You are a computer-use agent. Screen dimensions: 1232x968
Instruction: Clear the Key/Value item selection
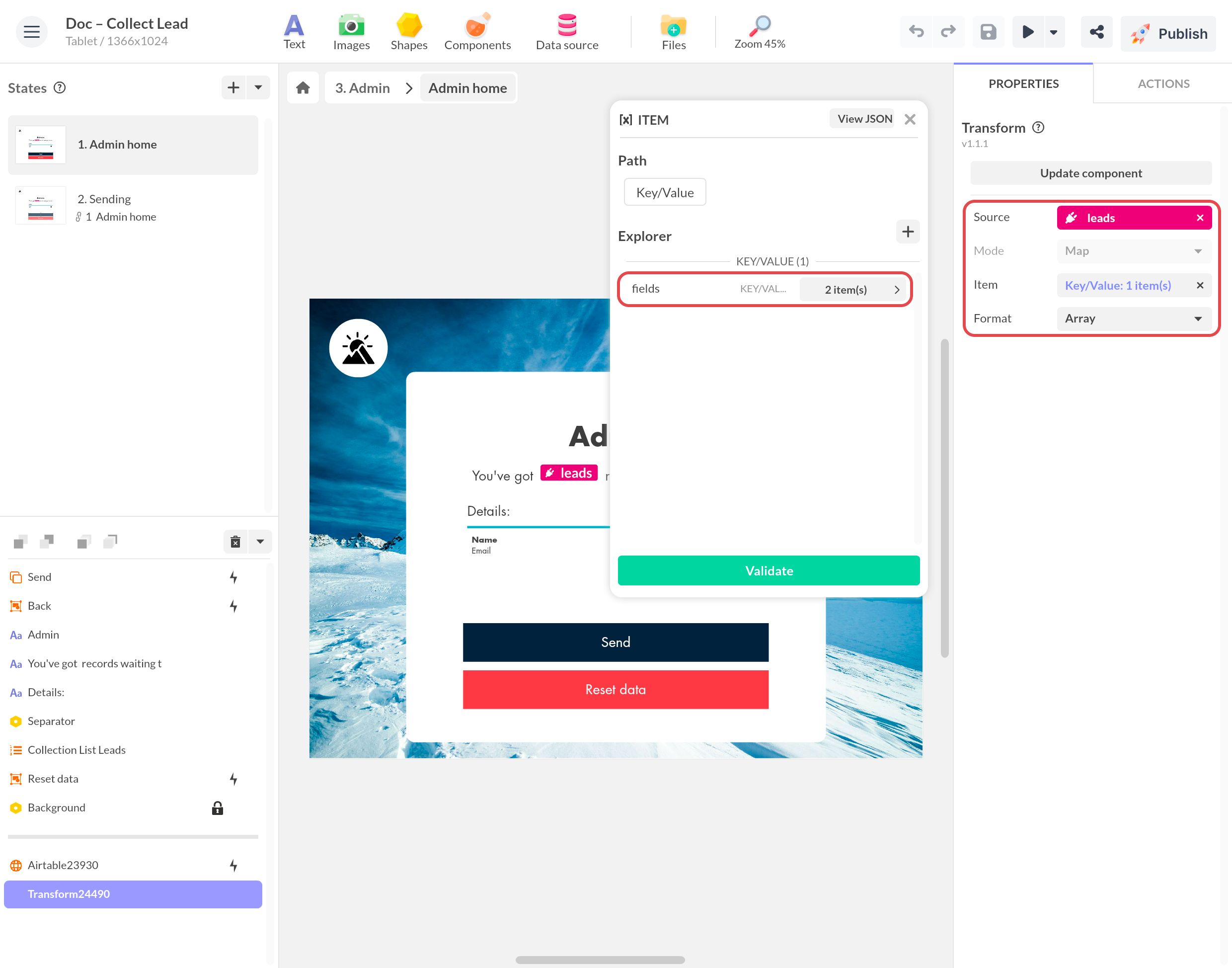tap(1200, 286)
